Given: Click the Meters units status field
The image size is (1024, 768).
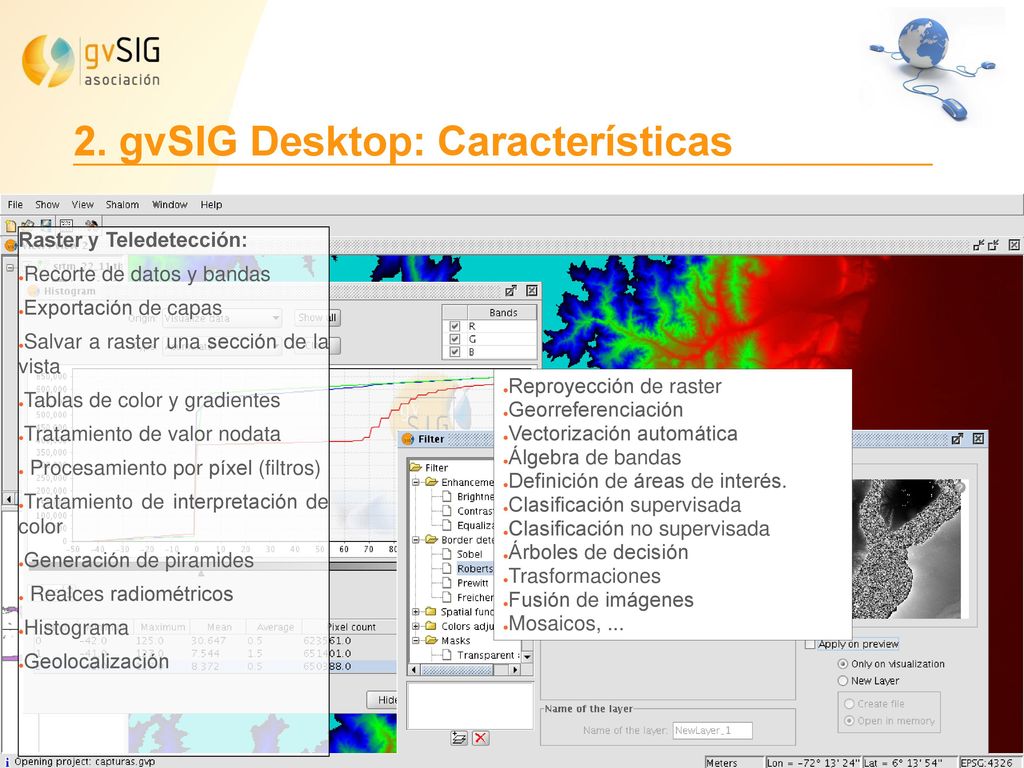Looking at the screenshot, I should [734, 762].
